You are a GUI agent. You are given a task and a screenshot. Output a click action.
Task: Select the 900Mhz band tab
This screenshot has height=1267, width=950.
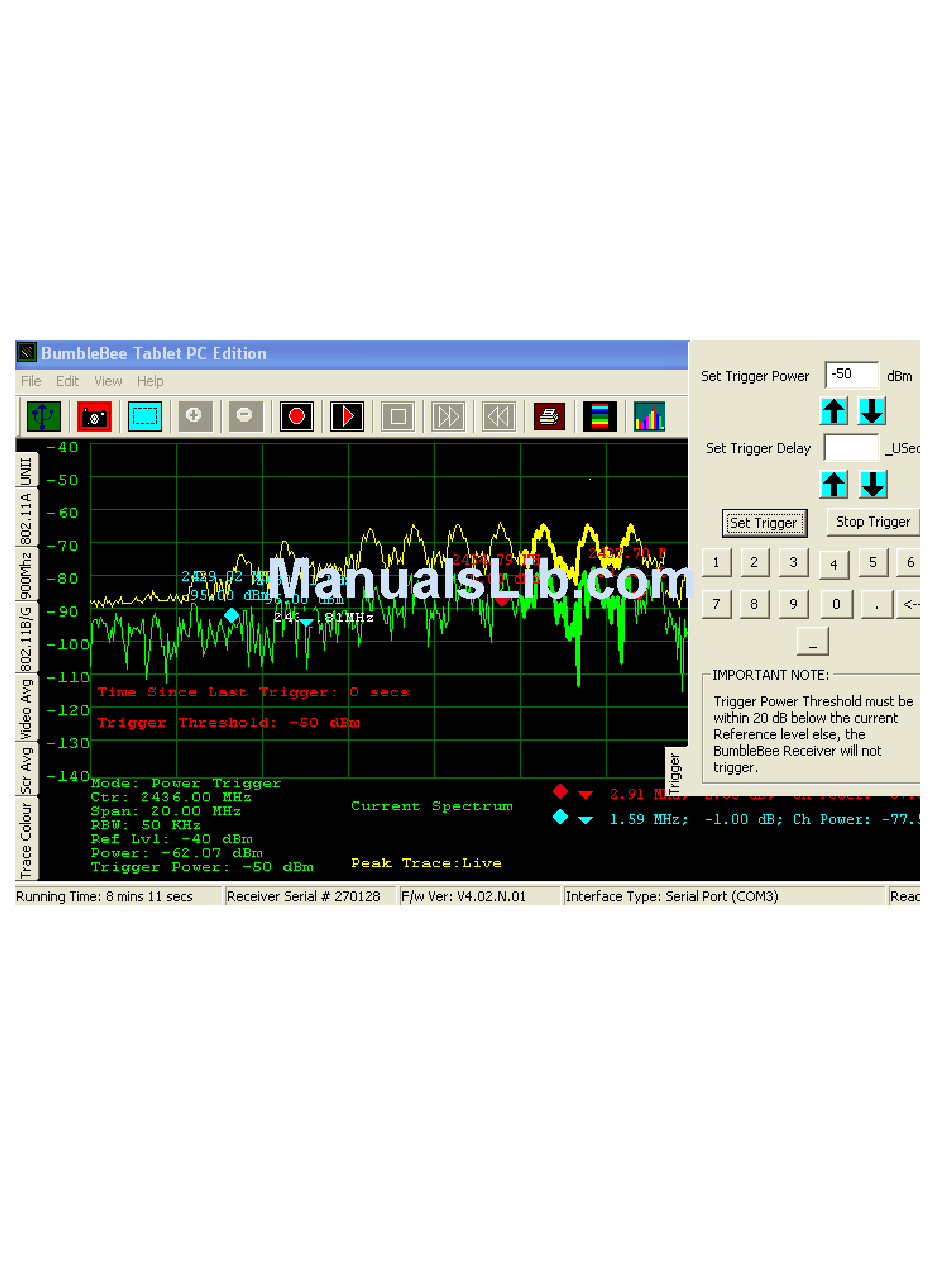[27, 574]
